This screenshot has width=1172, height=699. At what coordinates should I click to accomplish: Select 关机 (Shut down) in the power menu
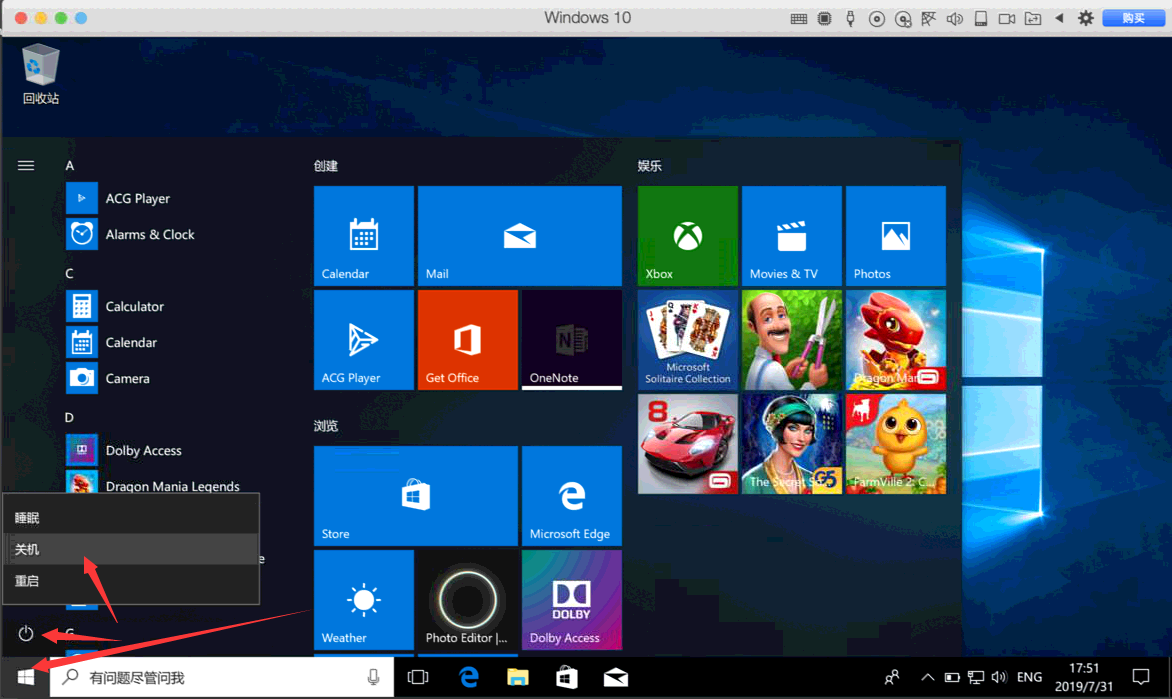(x=131, y=549)
